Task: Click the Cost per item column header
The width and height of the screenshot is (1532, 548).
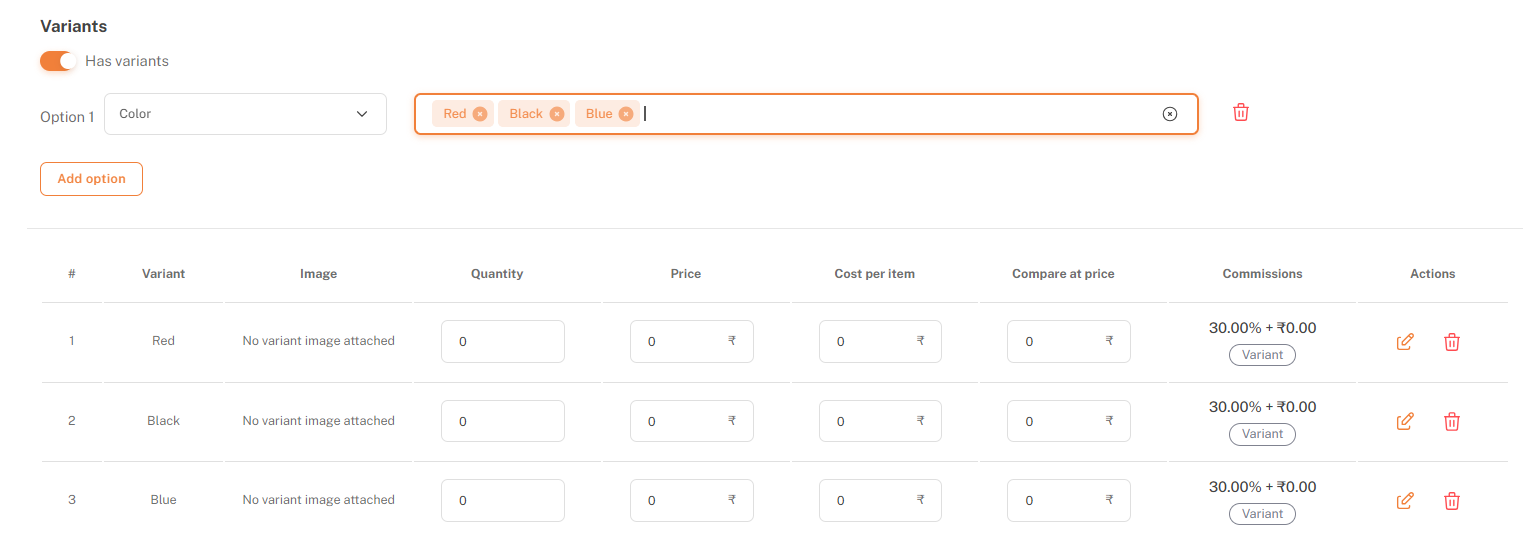Action: (875, 274)
